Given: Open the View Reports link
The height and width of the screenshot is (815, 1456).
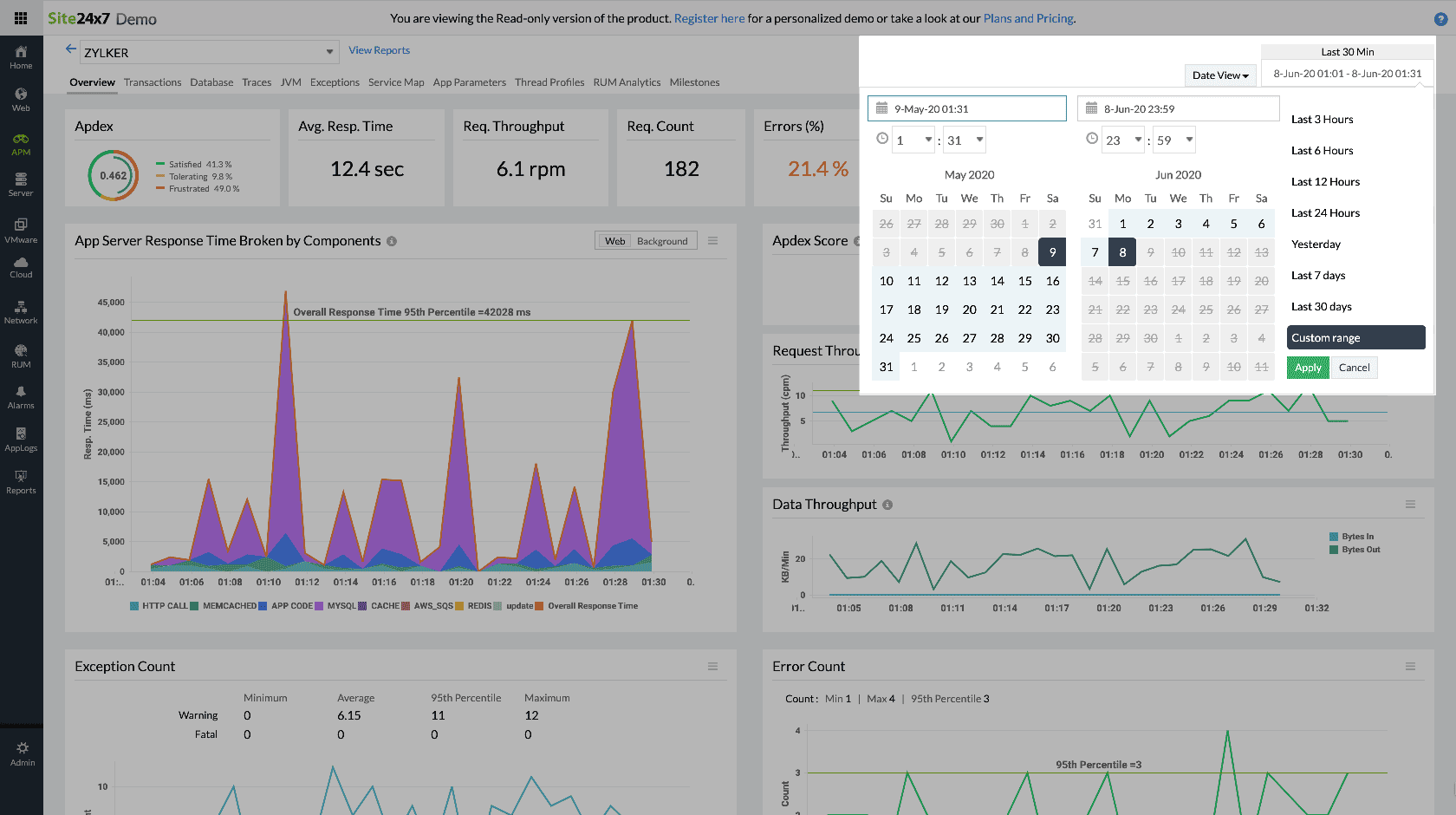Looking at the screenshot, I should pos(379,50).
